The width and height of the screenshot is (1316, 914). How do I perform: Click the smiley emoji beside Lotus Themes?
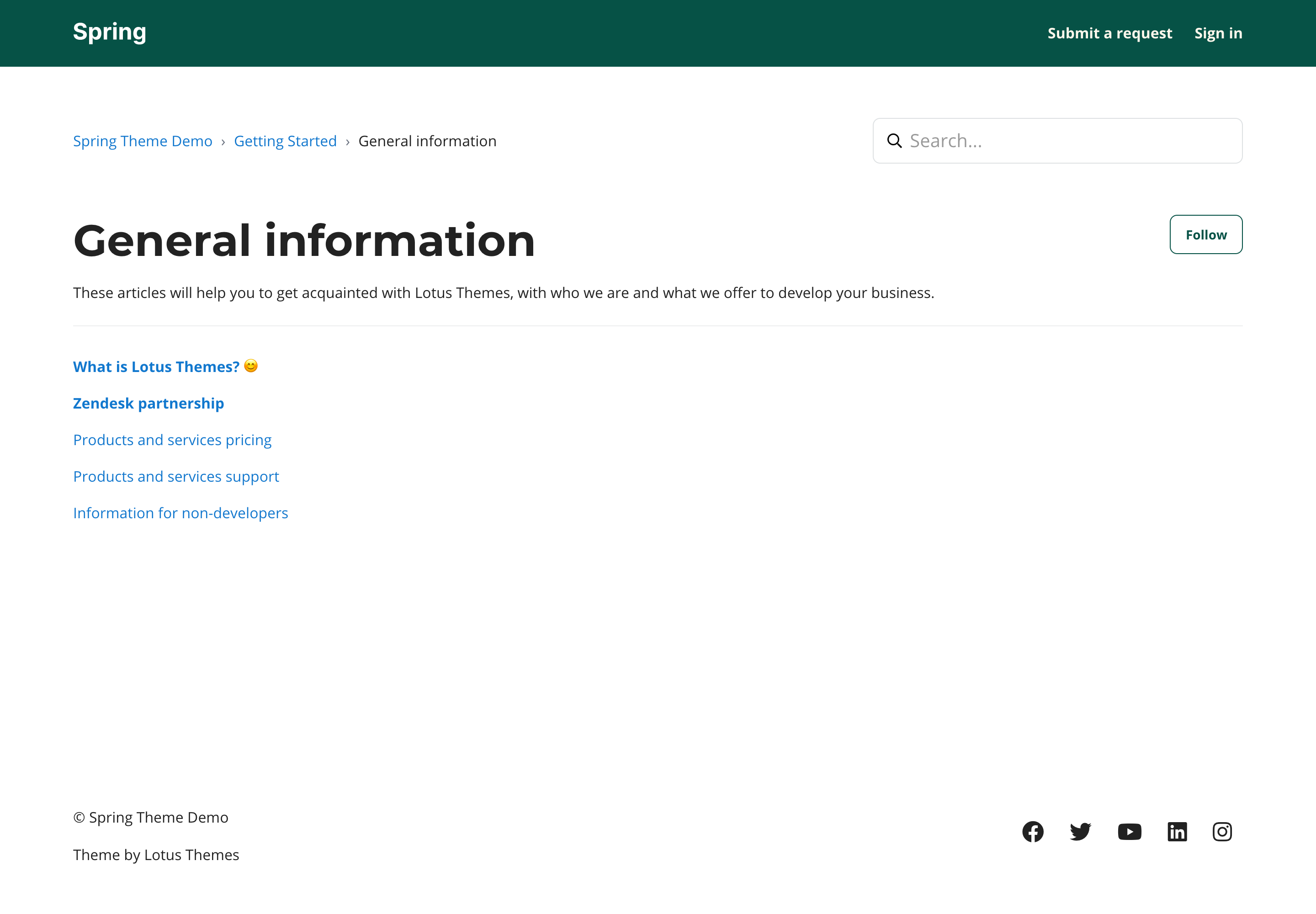click(251, 366)
